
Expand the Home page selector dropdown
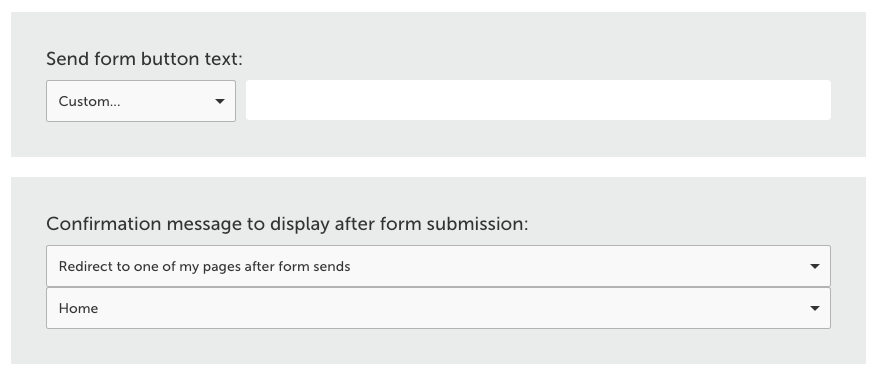tap(438, 308)
